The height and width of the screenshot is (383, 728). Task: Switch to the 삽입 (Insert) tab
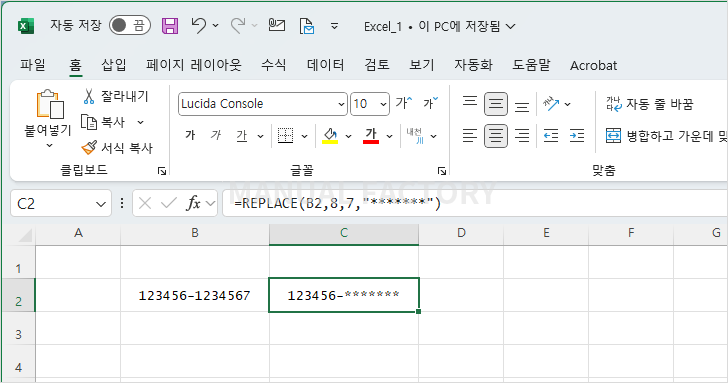114,65
